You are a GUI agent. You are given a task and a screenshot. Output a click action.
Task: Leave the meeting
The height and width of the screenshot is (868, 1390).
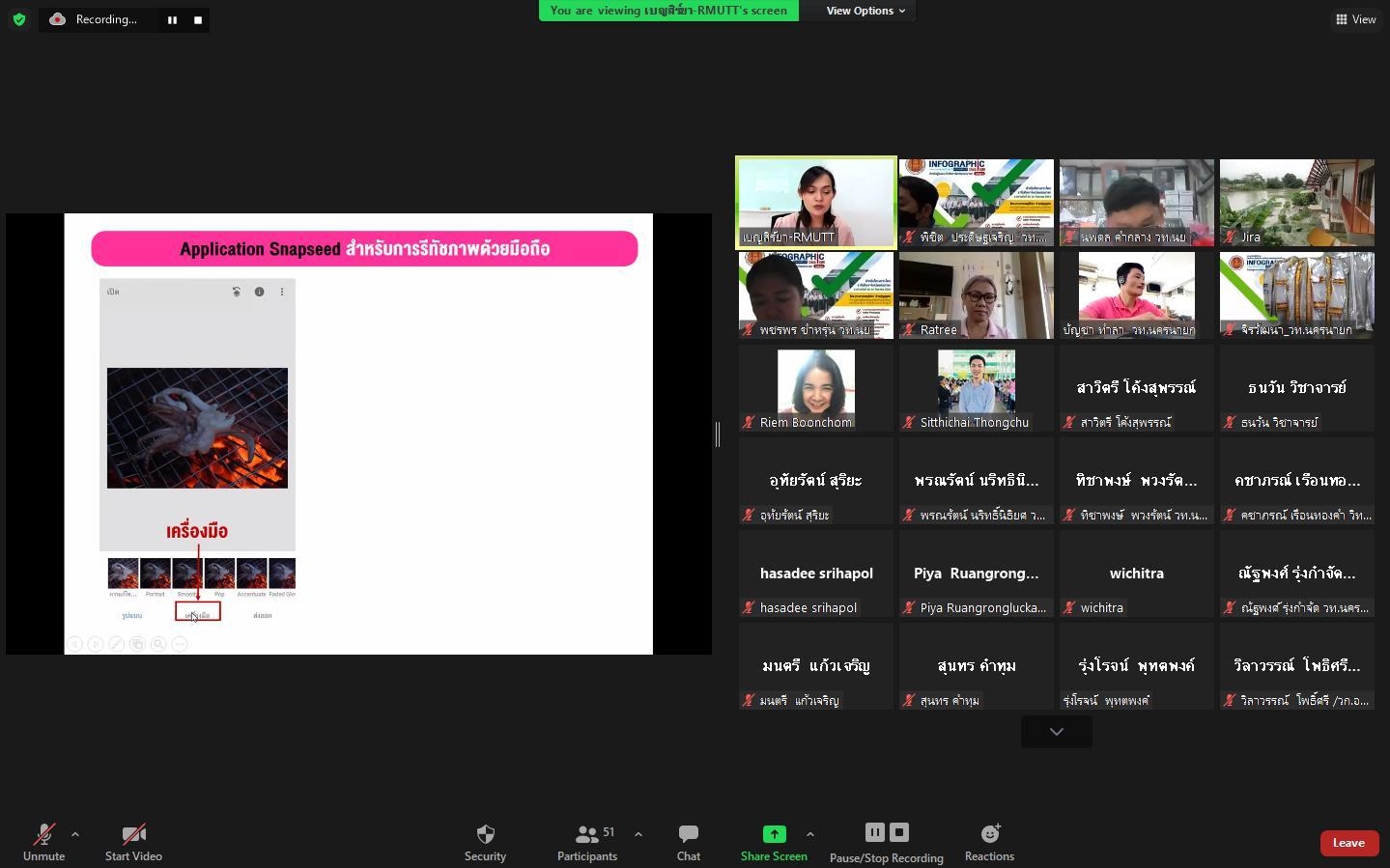(x=1348, y=843)
